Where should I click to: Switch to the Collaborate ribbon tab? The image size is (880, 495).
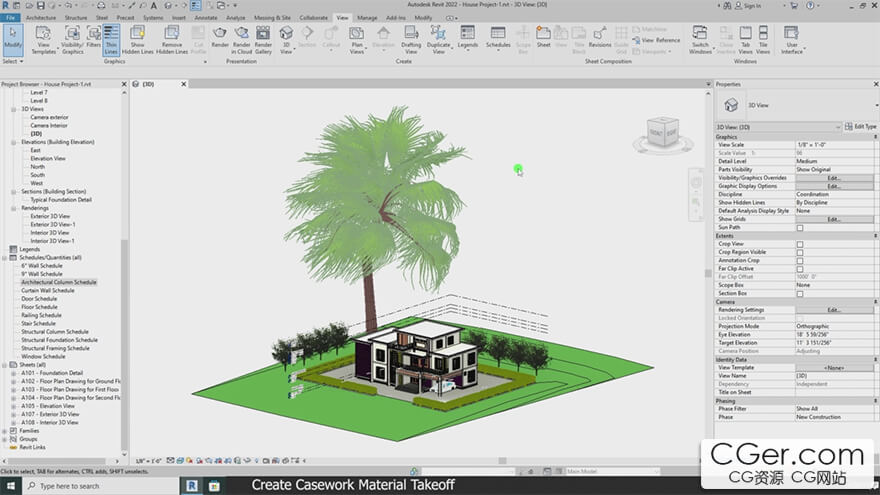(313, 18)
